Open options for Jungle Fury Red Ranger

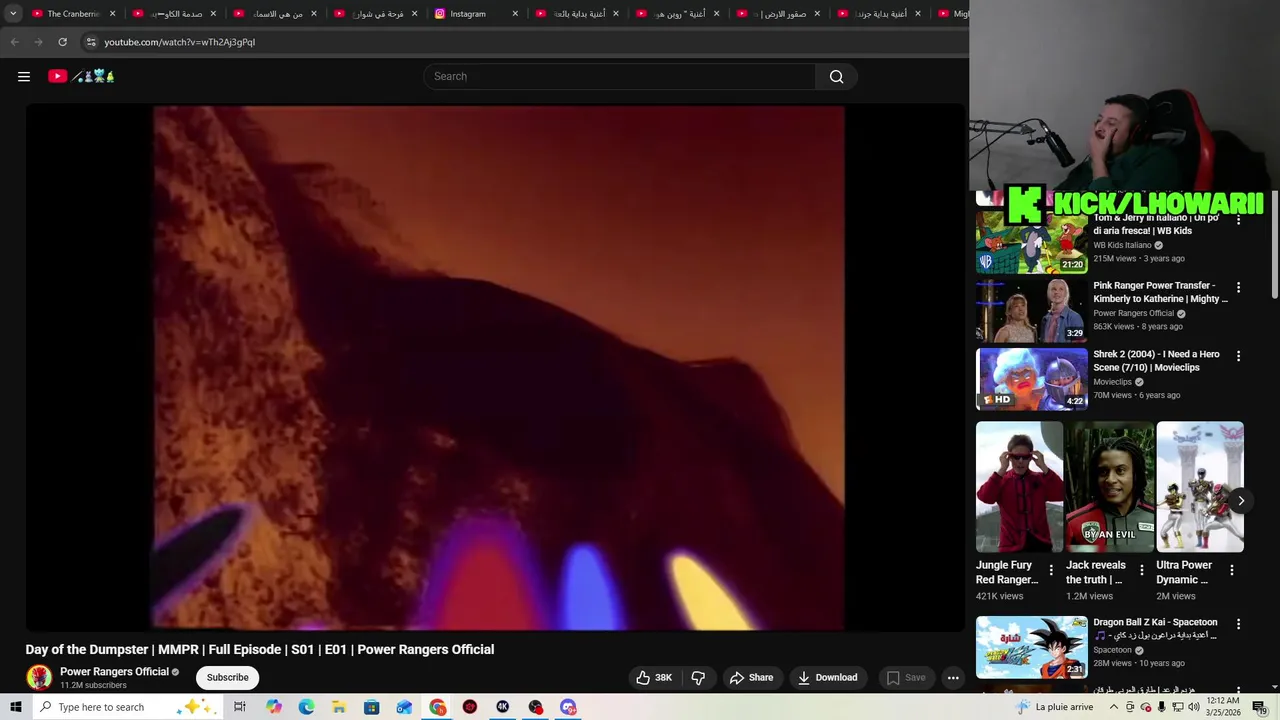1051,570
